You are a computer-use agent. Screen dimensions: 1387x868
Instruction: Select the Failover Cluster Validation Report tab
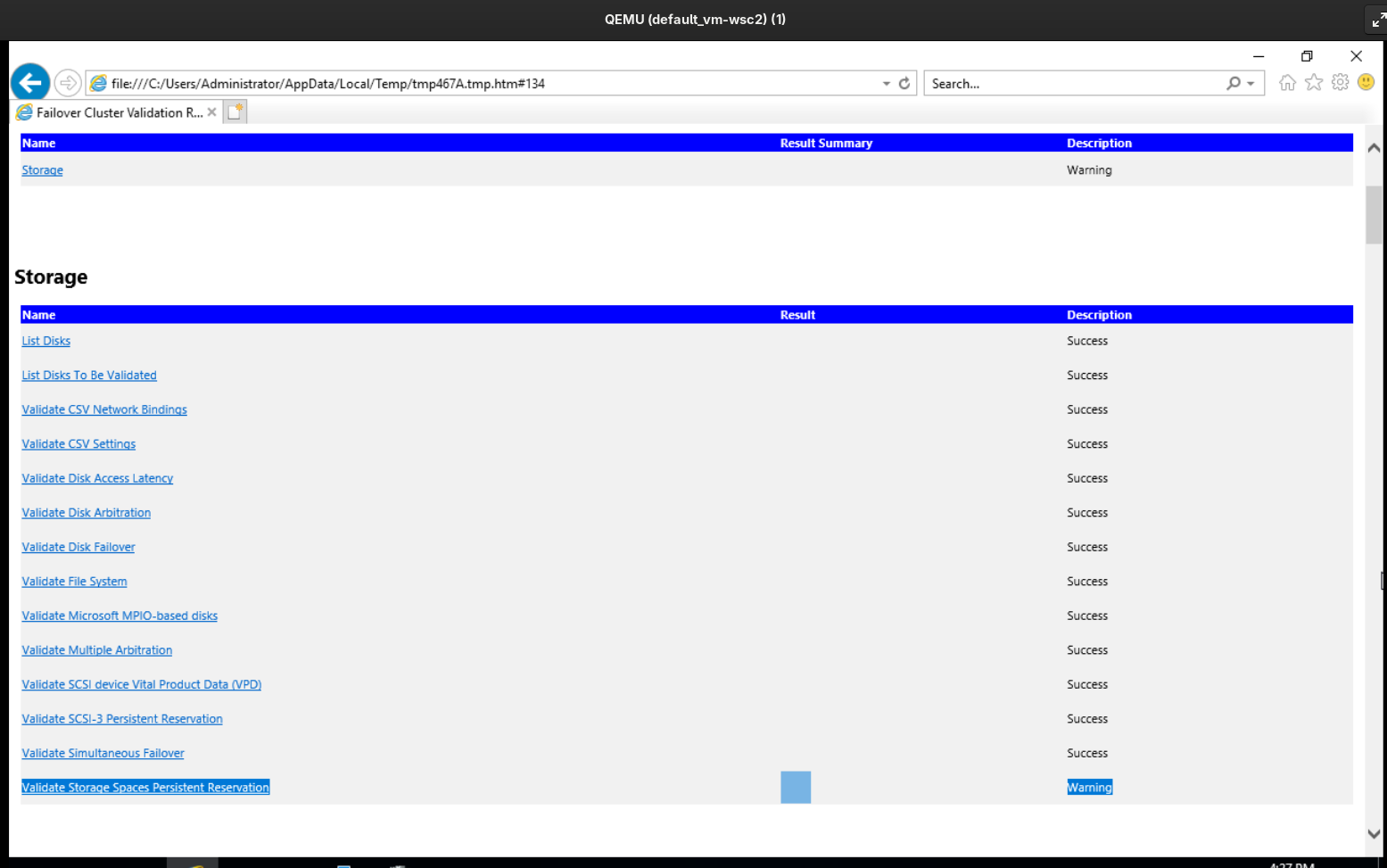click(x=116, y=112)
